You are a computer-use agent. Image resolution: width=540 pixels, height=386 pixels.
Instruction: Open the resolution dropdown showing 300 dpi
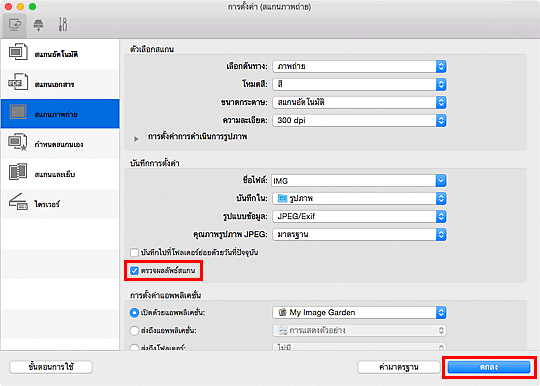pos(359,120)
